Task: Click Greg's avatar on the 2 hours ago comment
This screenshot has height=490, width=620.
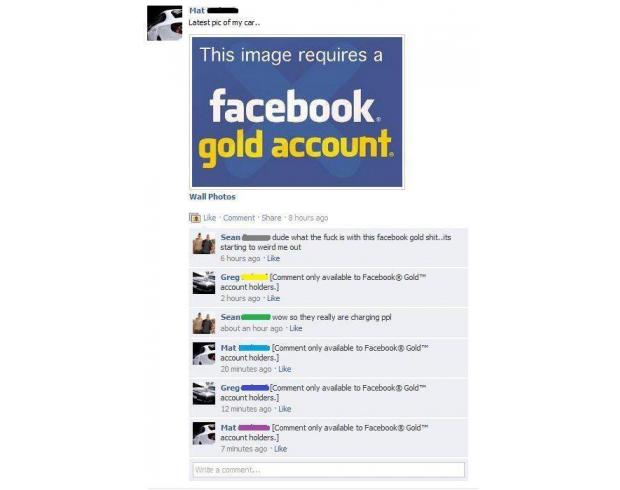Action: (x=204, y=282)
